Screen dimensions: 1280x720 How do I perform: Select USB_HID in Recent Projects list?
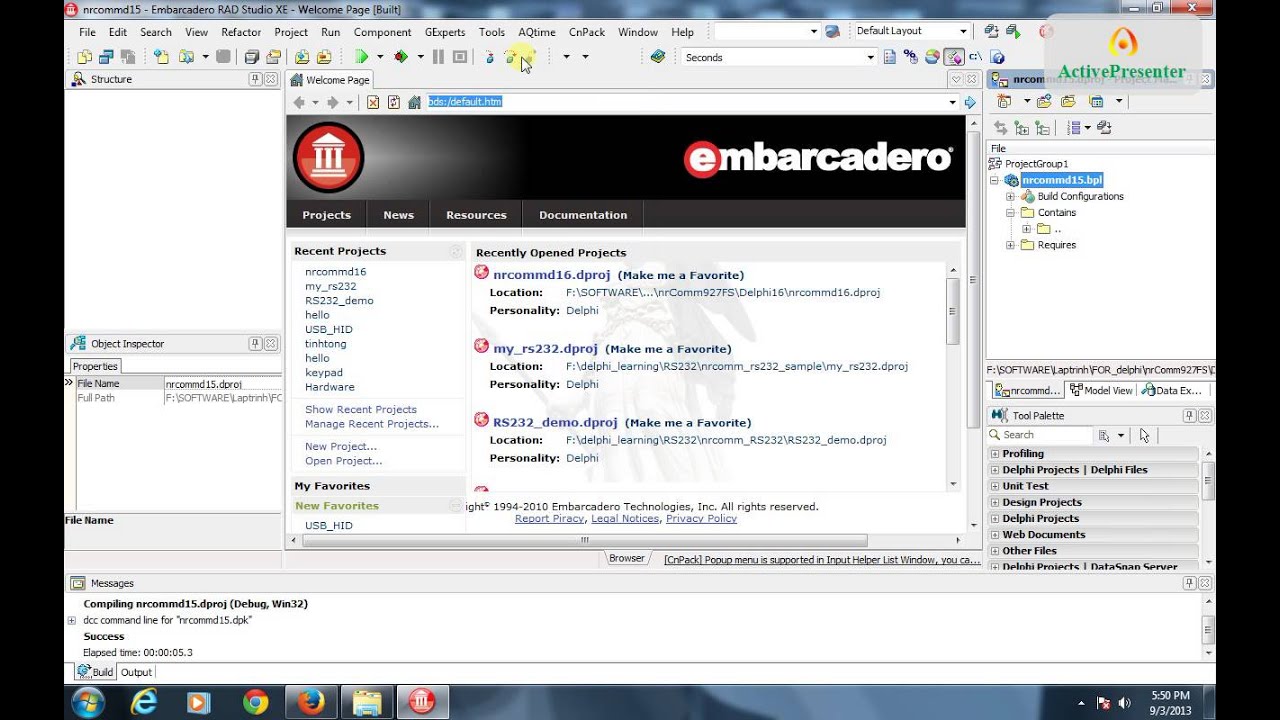(x=329, y=329)
